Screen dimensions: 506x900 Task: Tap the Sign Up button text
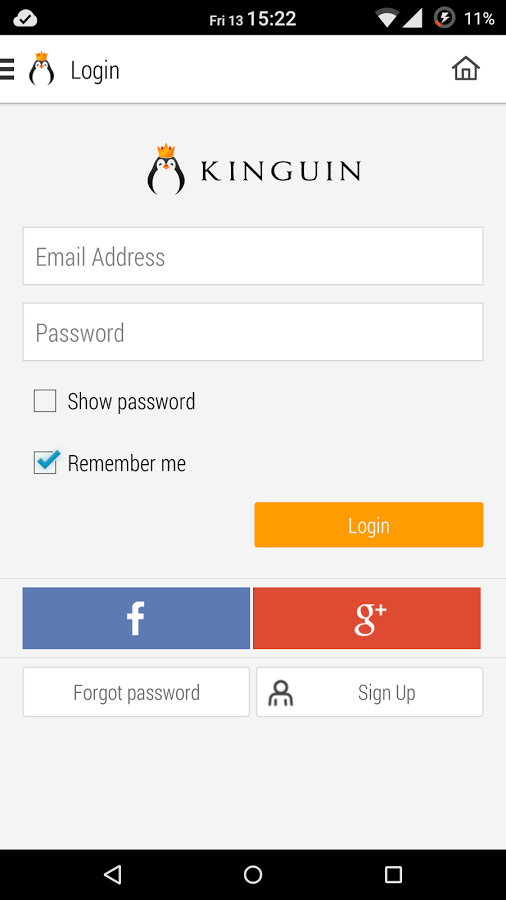tap(387, 693)
